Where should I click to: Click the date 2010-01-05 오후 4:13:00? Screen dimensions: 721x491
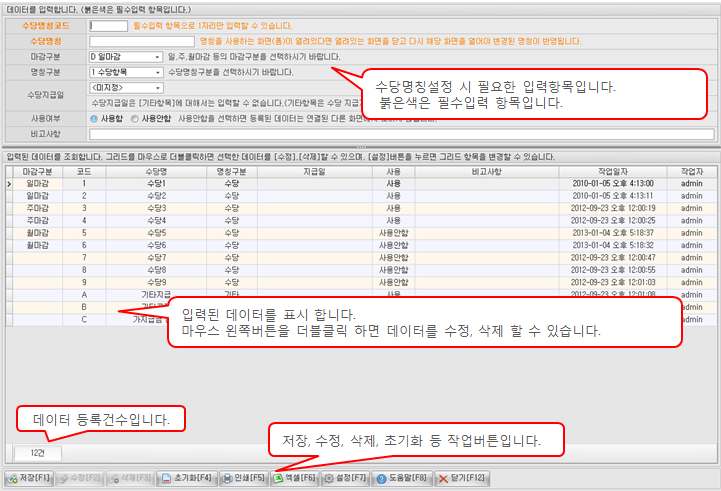click(613, 183)
